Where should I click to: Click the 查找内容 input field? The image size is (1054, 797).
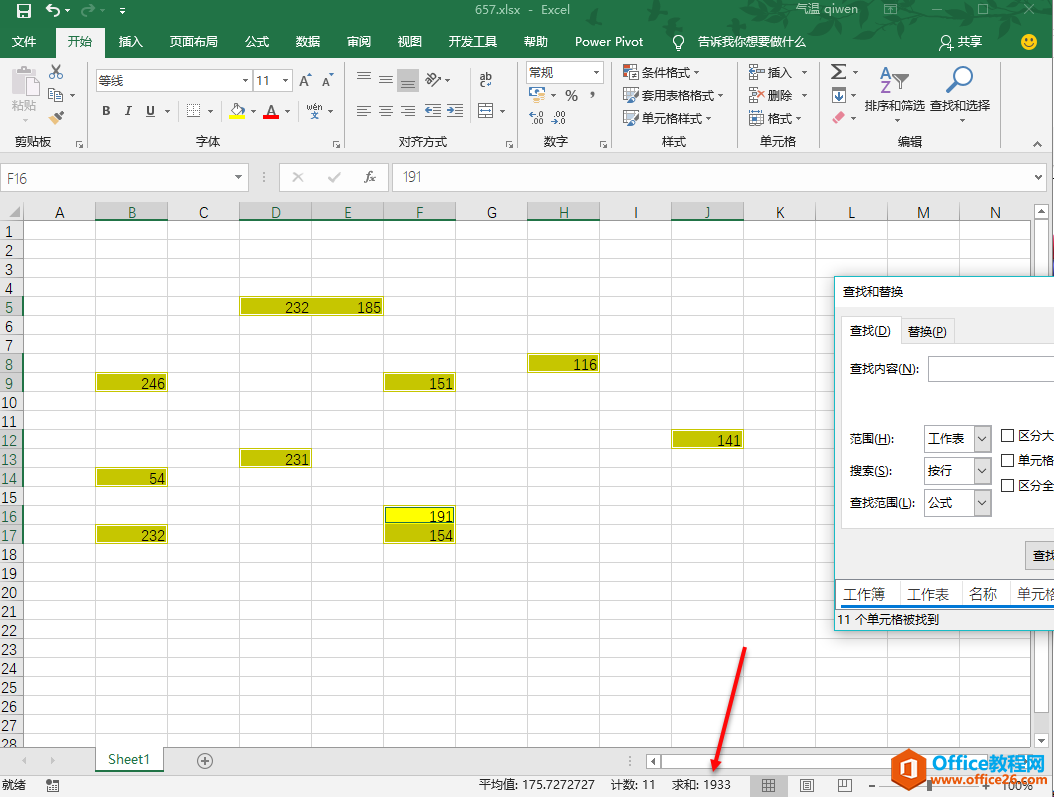(991, 369)
